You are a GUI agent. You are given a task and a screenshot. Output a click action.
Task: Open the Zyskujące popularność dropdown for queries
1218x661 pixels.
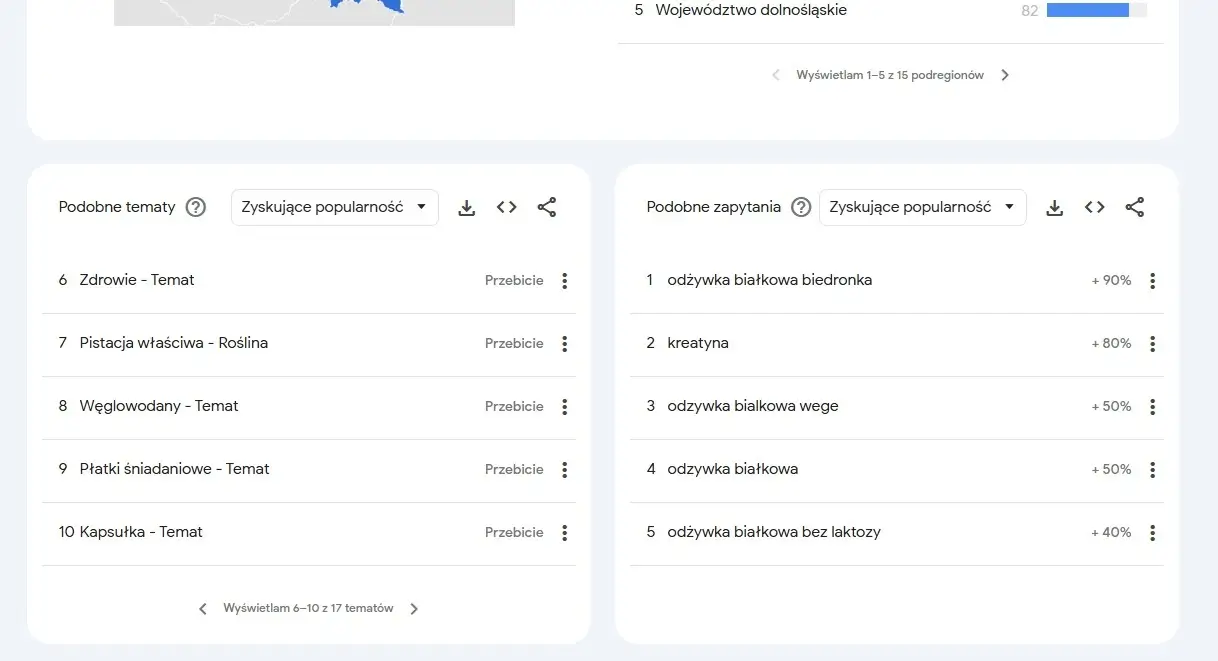coord(922,207)
